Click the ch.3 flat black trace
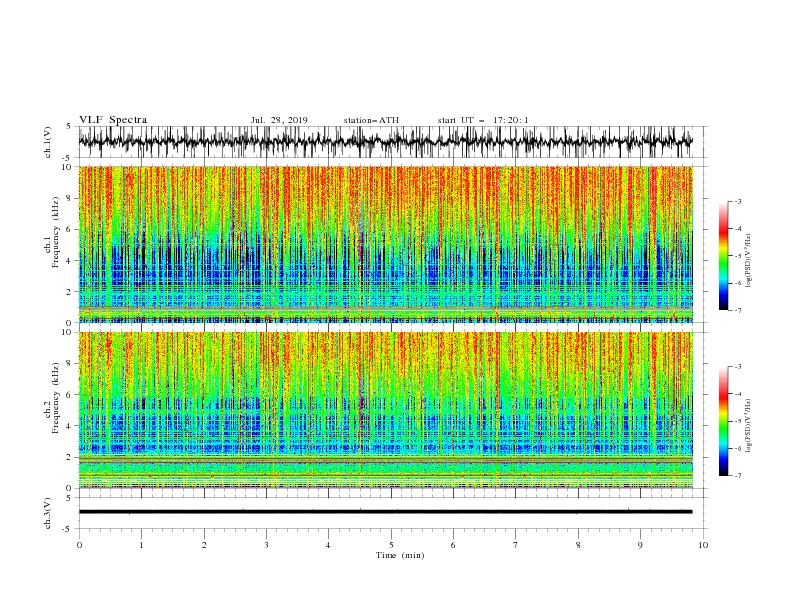792x612 pixels. coord(385,512)
